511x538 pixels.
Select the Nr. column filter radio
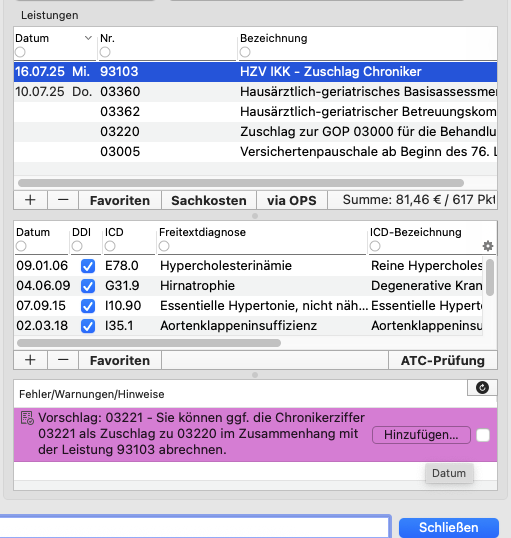(105, 52)
